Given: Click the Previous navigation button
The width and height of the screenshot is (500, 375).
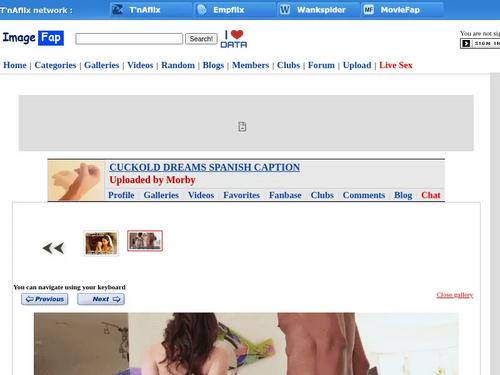Looking at the screenshot, I should (45, 299).
